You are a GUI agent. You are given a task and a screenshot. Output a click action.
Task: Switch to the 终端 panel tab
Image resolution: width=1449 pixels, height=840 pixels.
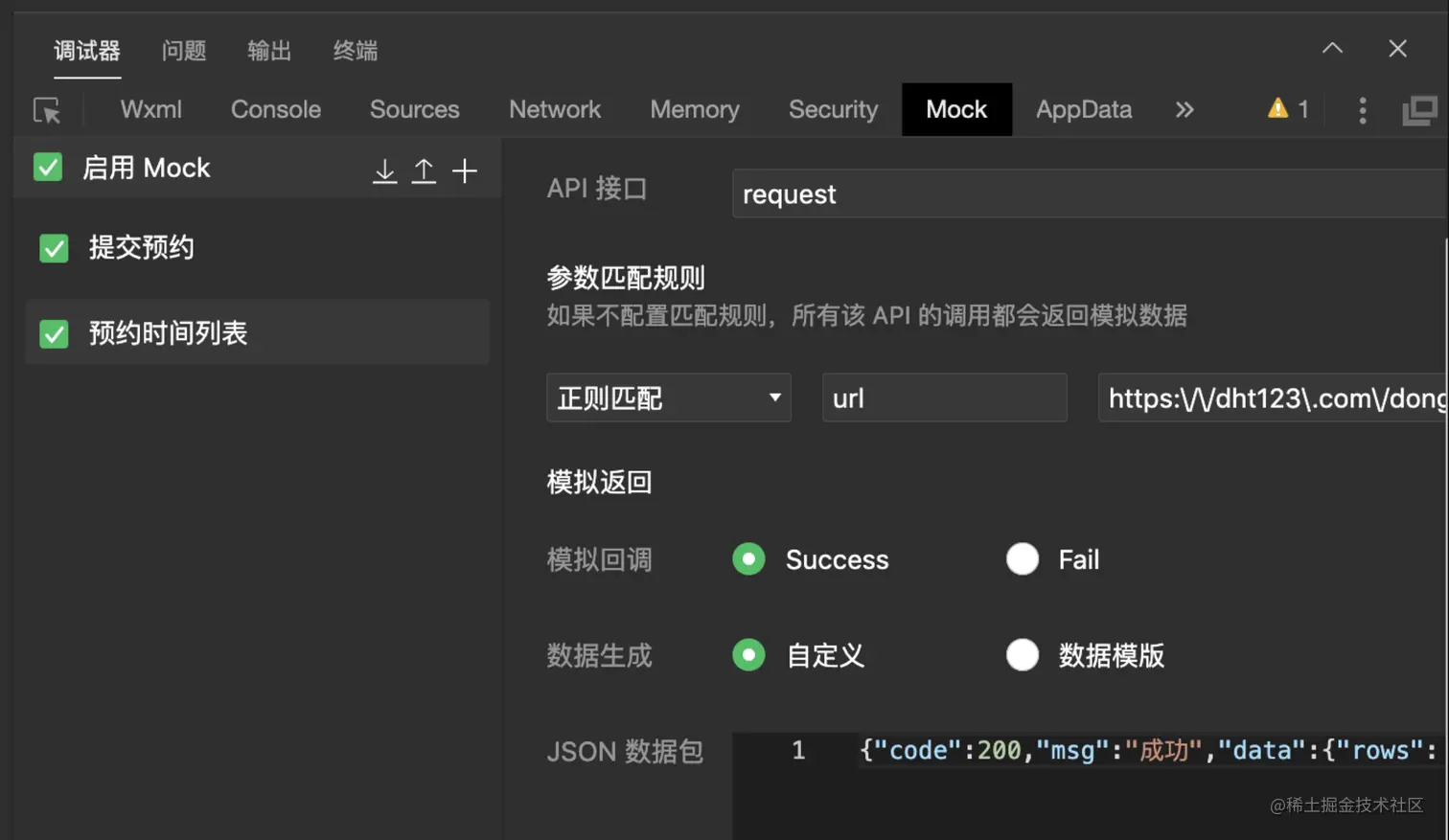point(355,51)
